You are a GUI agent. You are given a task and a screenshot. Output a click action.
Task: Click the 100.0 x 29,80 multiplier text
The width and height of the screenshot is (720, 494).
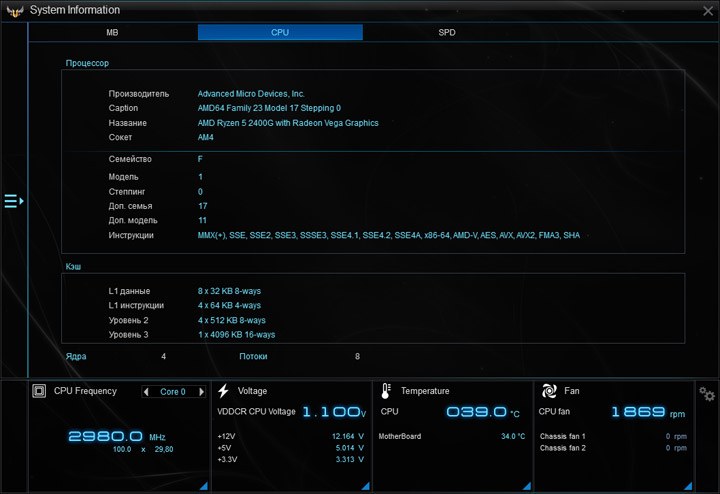pyautogui.click(x=143, y=449)
